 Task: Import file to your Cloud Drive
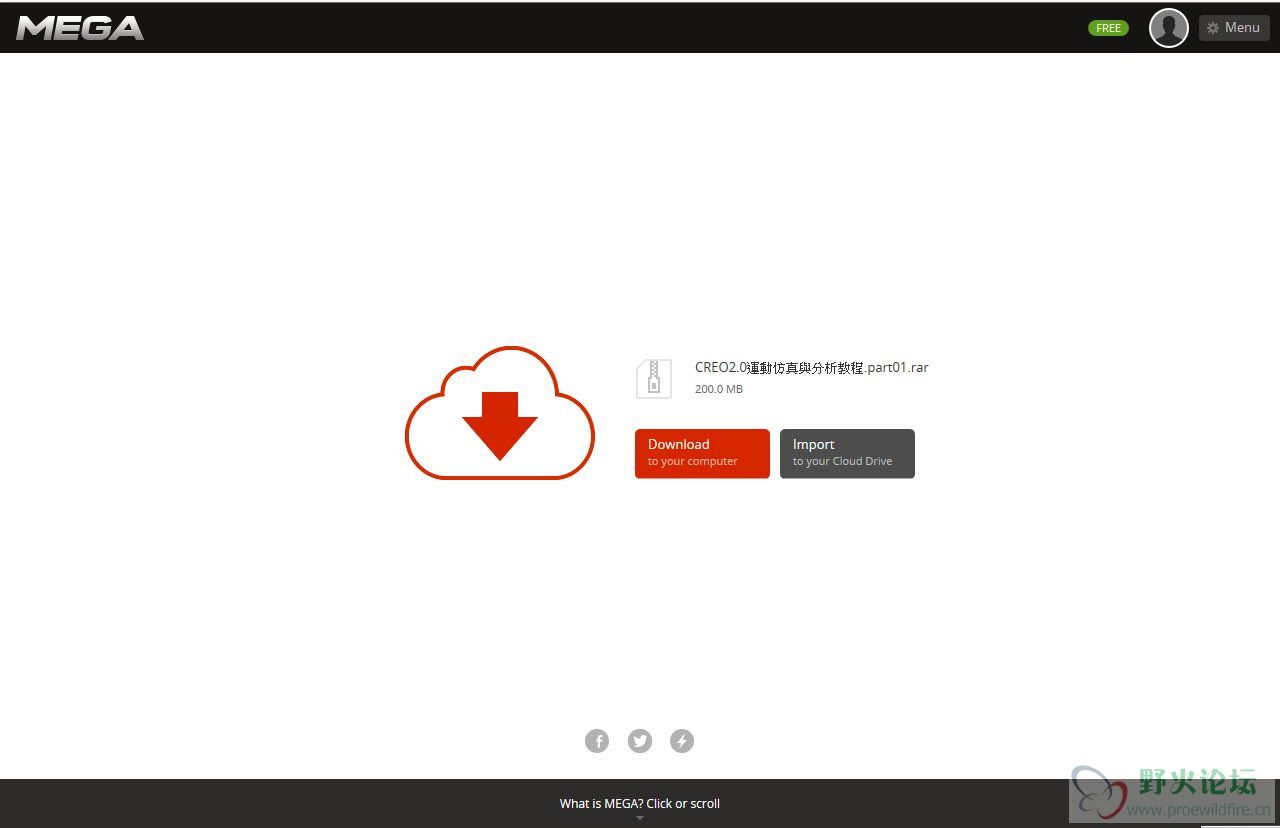tap(847, 454)
